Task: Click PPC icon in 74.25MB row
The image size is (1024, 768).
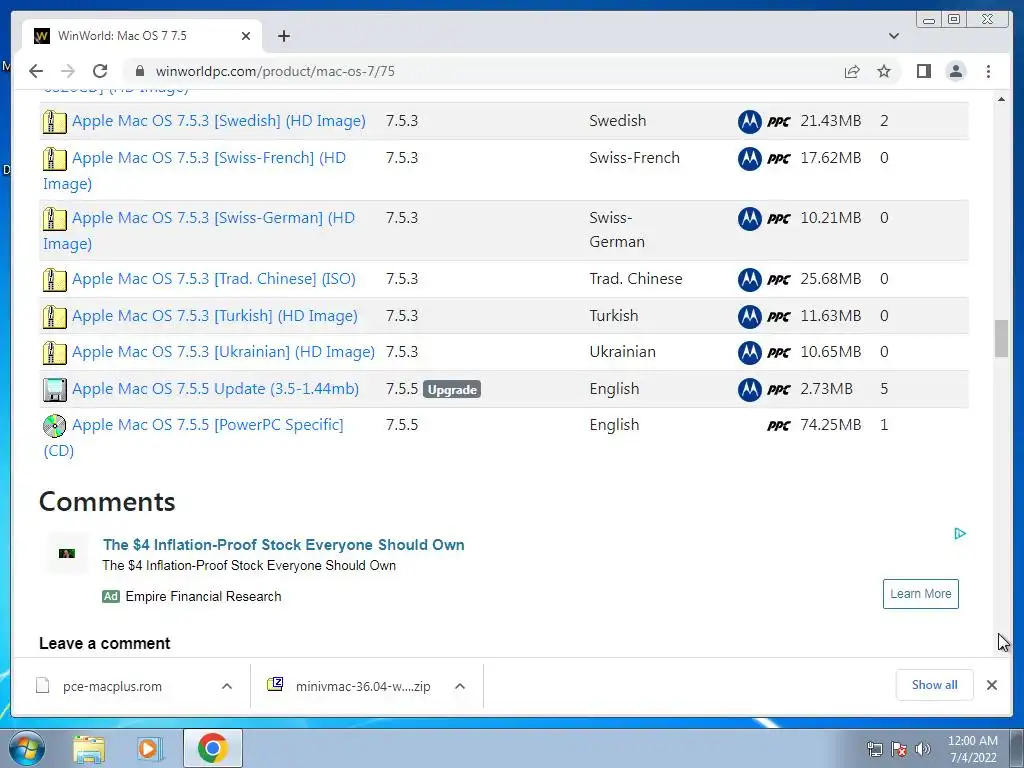Action: click(778, 426)
